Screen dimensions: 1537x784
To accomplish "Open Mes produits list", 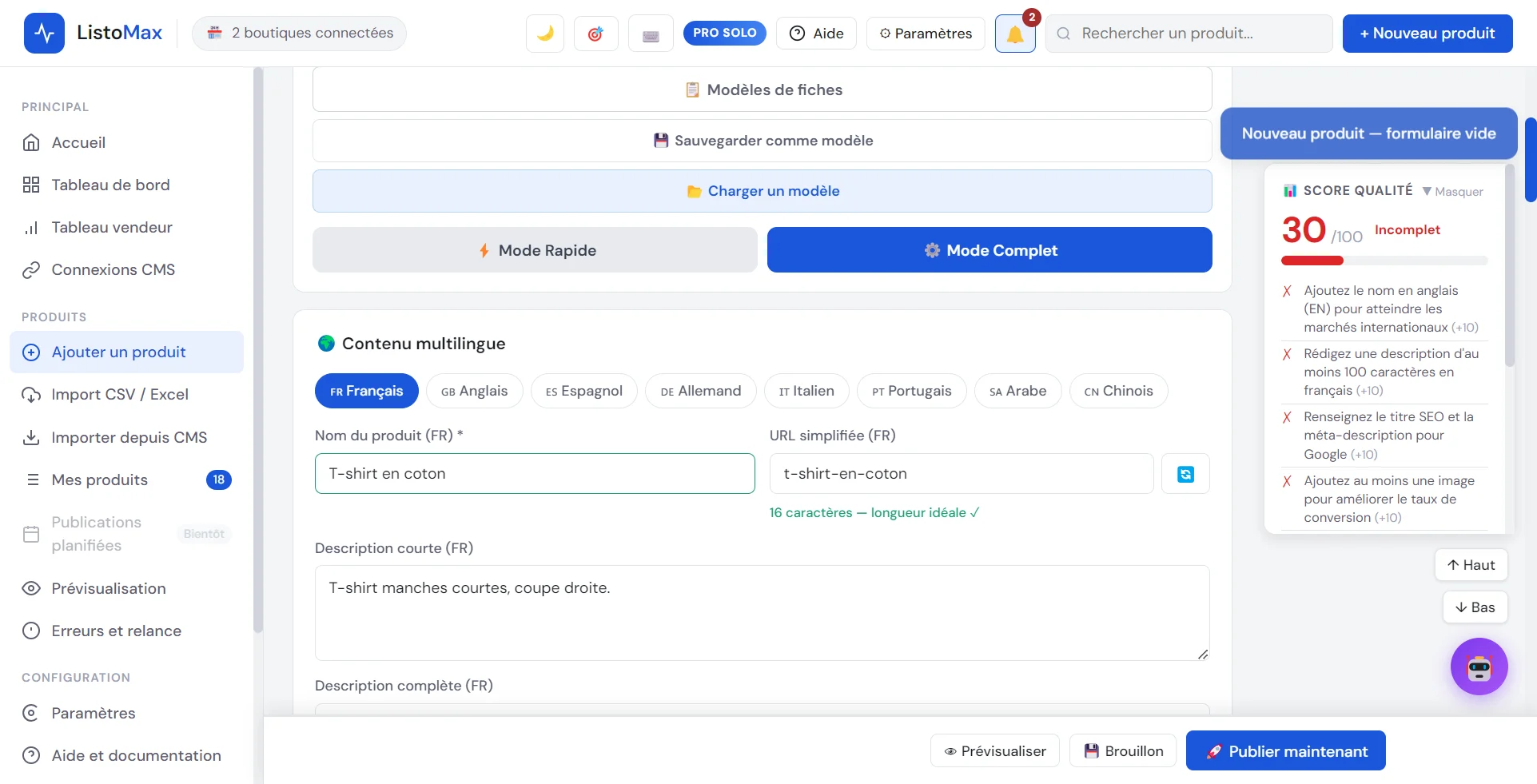I will (127, 480).
